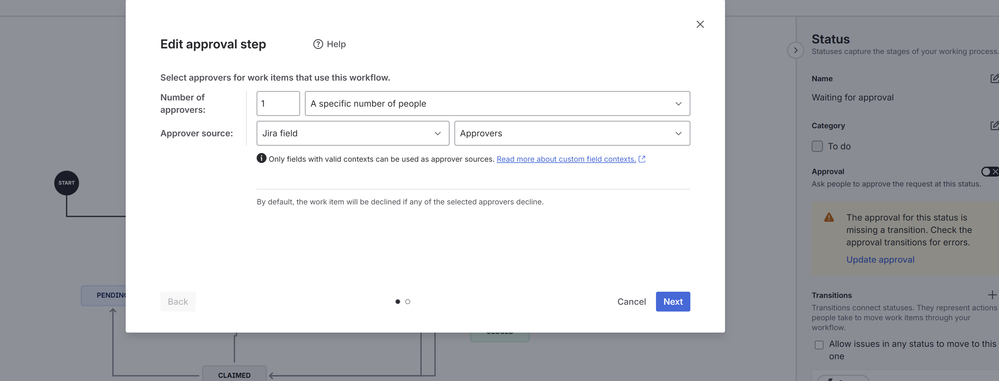
Task: Close the Edit approval step dialog
Action: [x=700, y=24]
